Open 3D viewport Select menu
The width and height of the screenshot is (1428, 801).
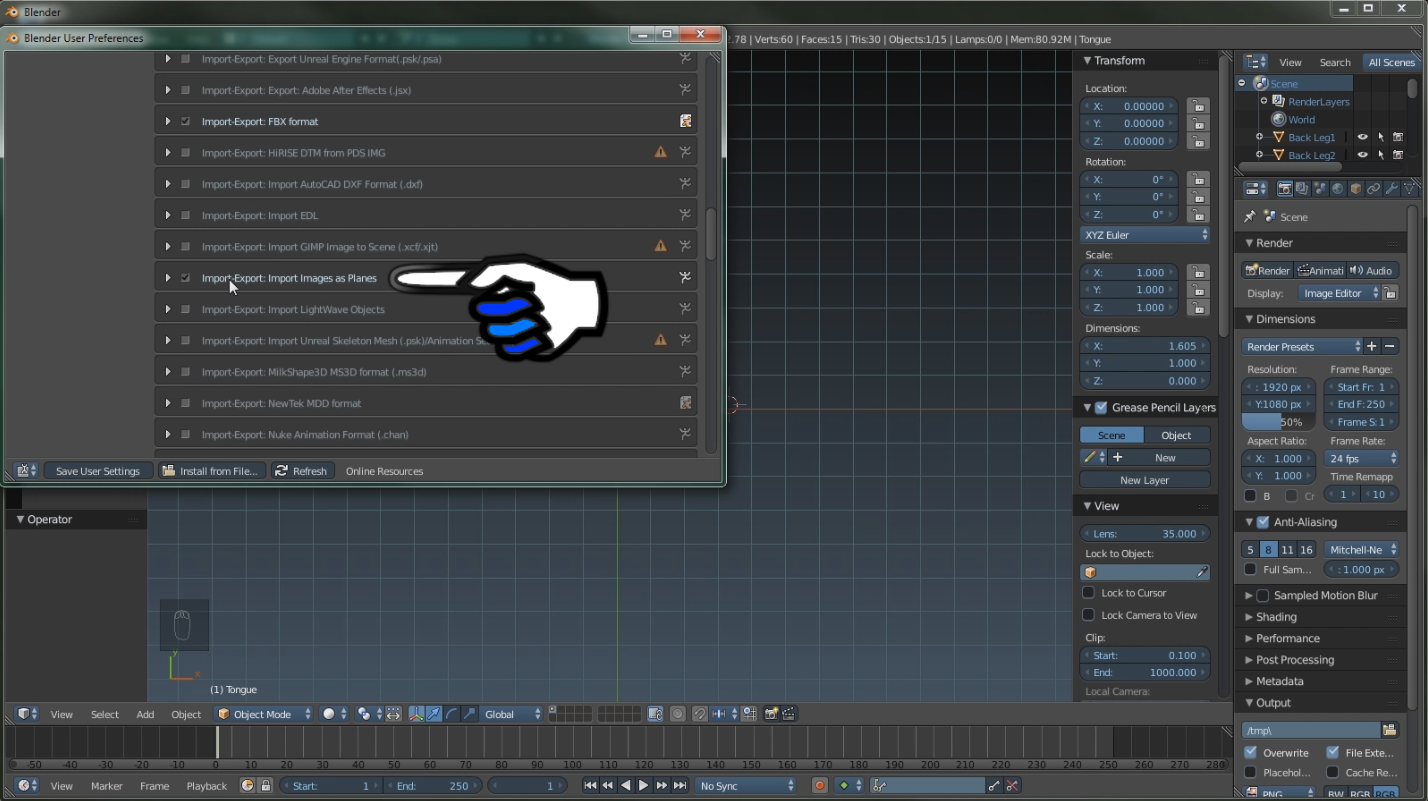104,714
